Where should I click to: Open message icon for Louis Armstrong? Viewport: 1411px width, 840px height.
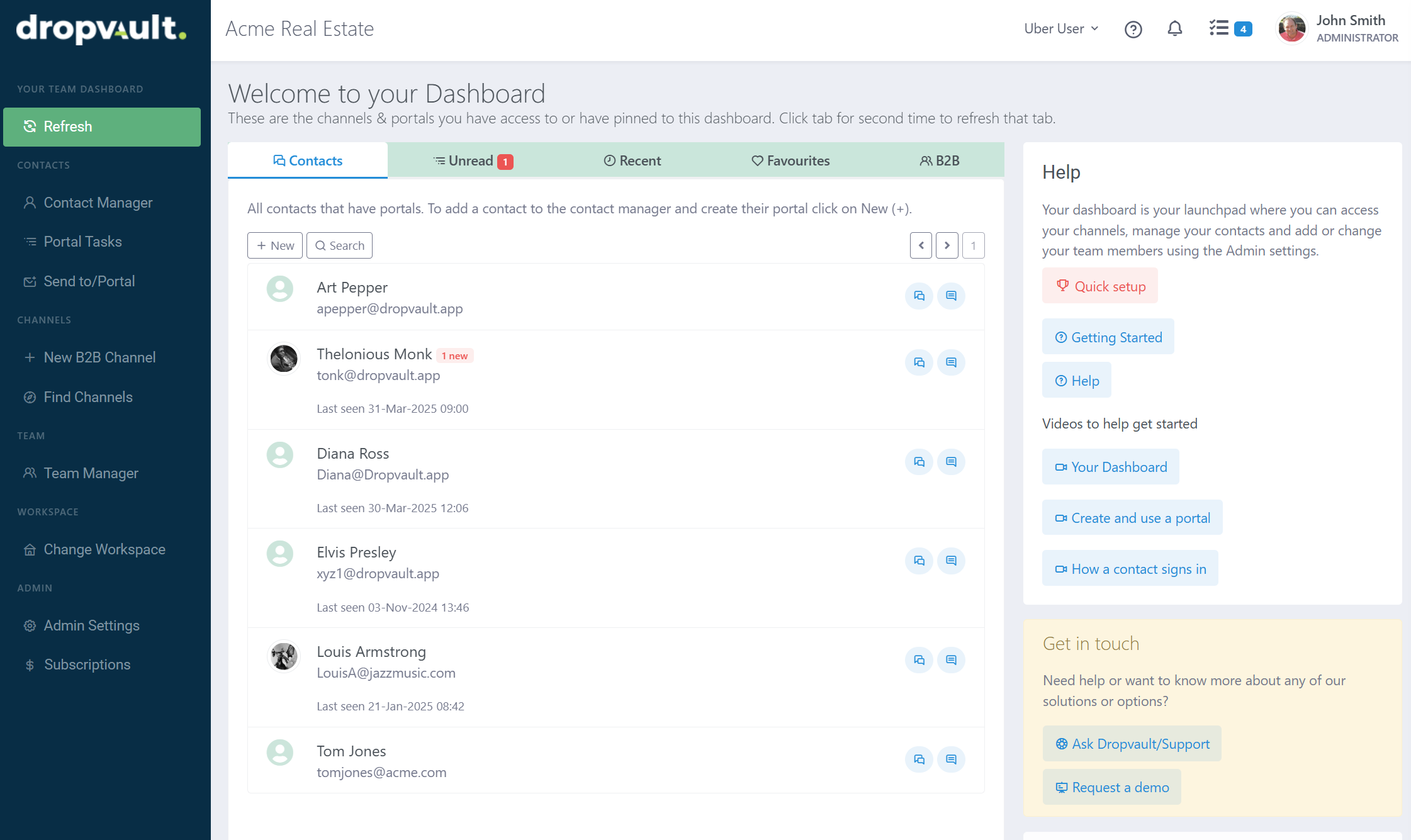tap(951, 660)
